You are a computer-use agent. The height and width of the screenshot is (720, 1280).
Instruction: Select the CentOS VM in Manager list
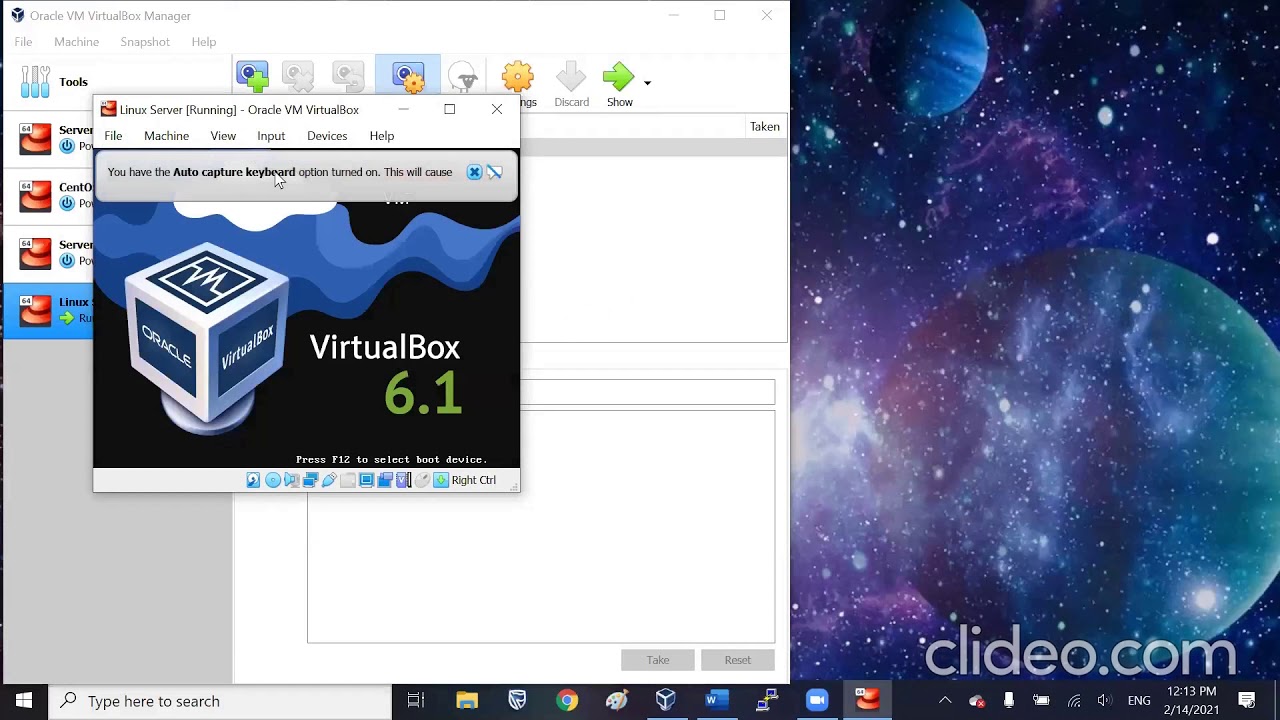point(50,196)
